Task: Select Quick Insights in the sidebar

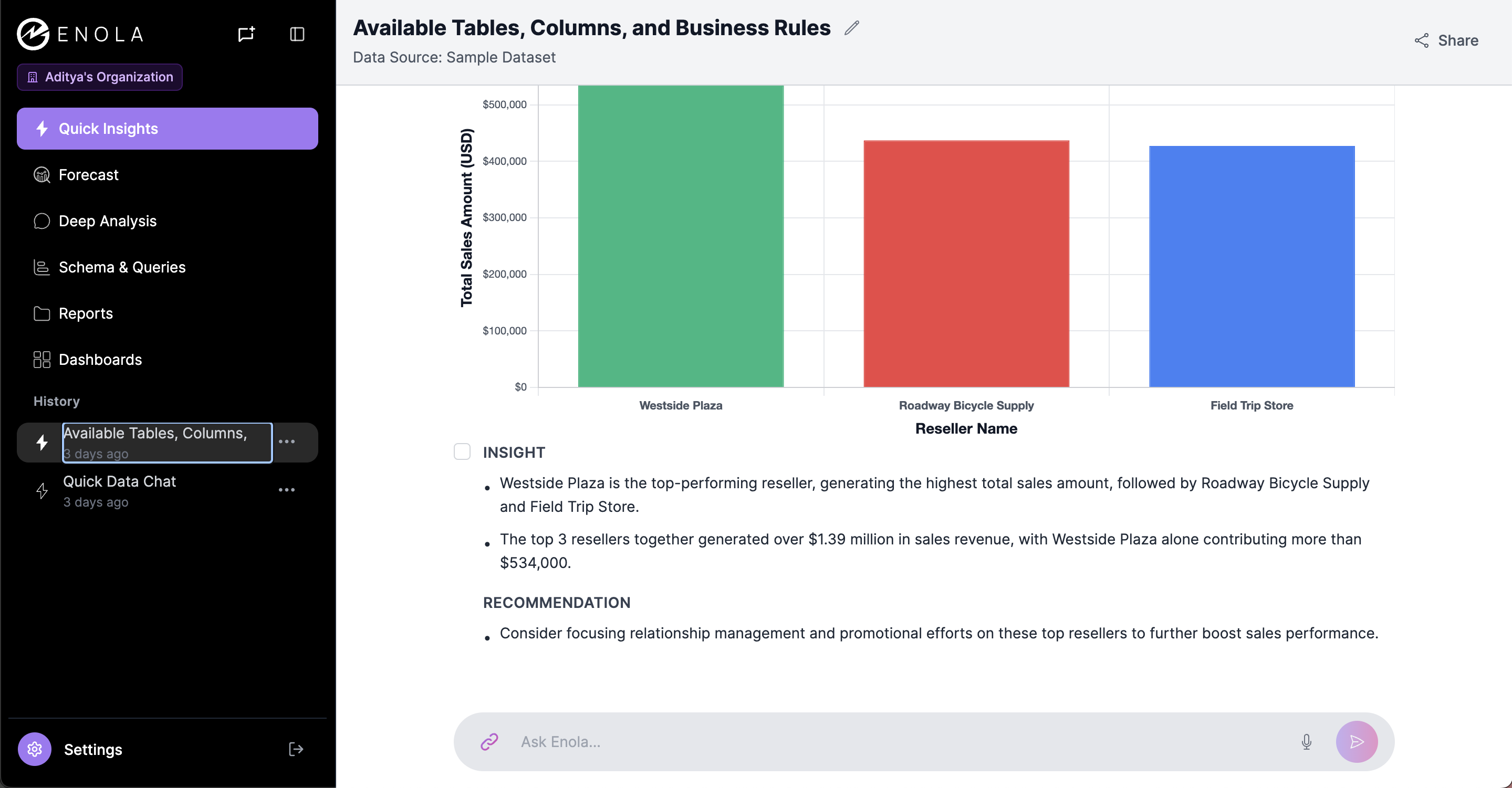Action: pyautogui.click(x=168, y=129)
